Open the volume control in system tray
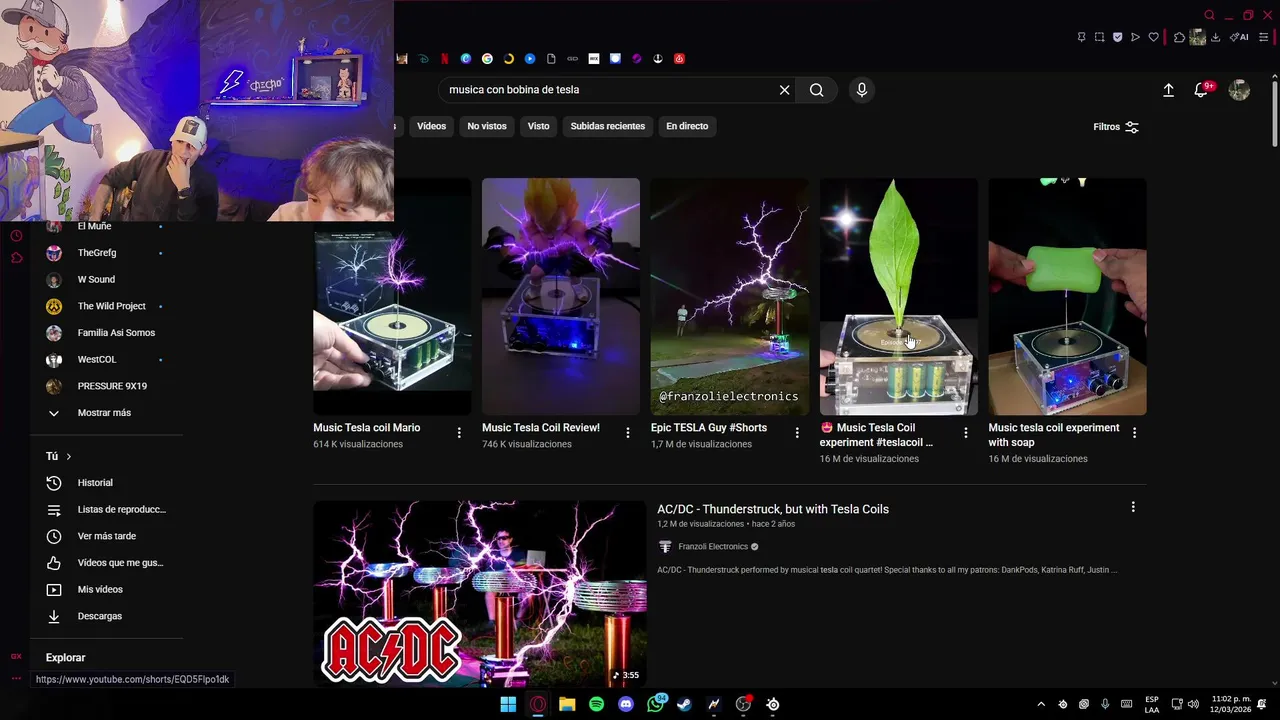This screenshot has width=1280, height=720. [1193, 704]
